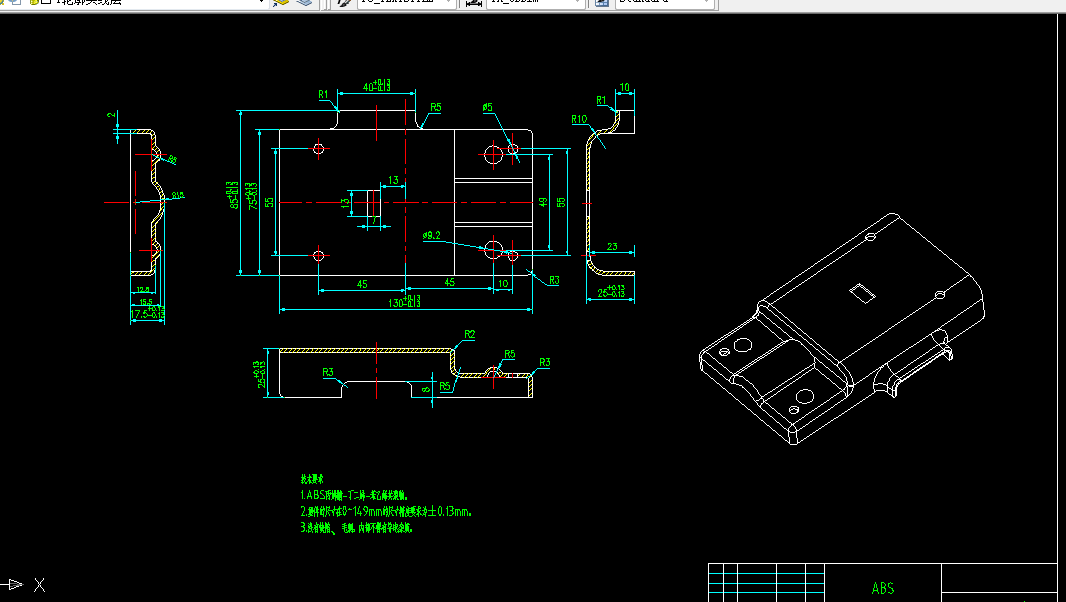Select the 55 dimension right of top view
The image size is (1066, 602).
(561, 202)
